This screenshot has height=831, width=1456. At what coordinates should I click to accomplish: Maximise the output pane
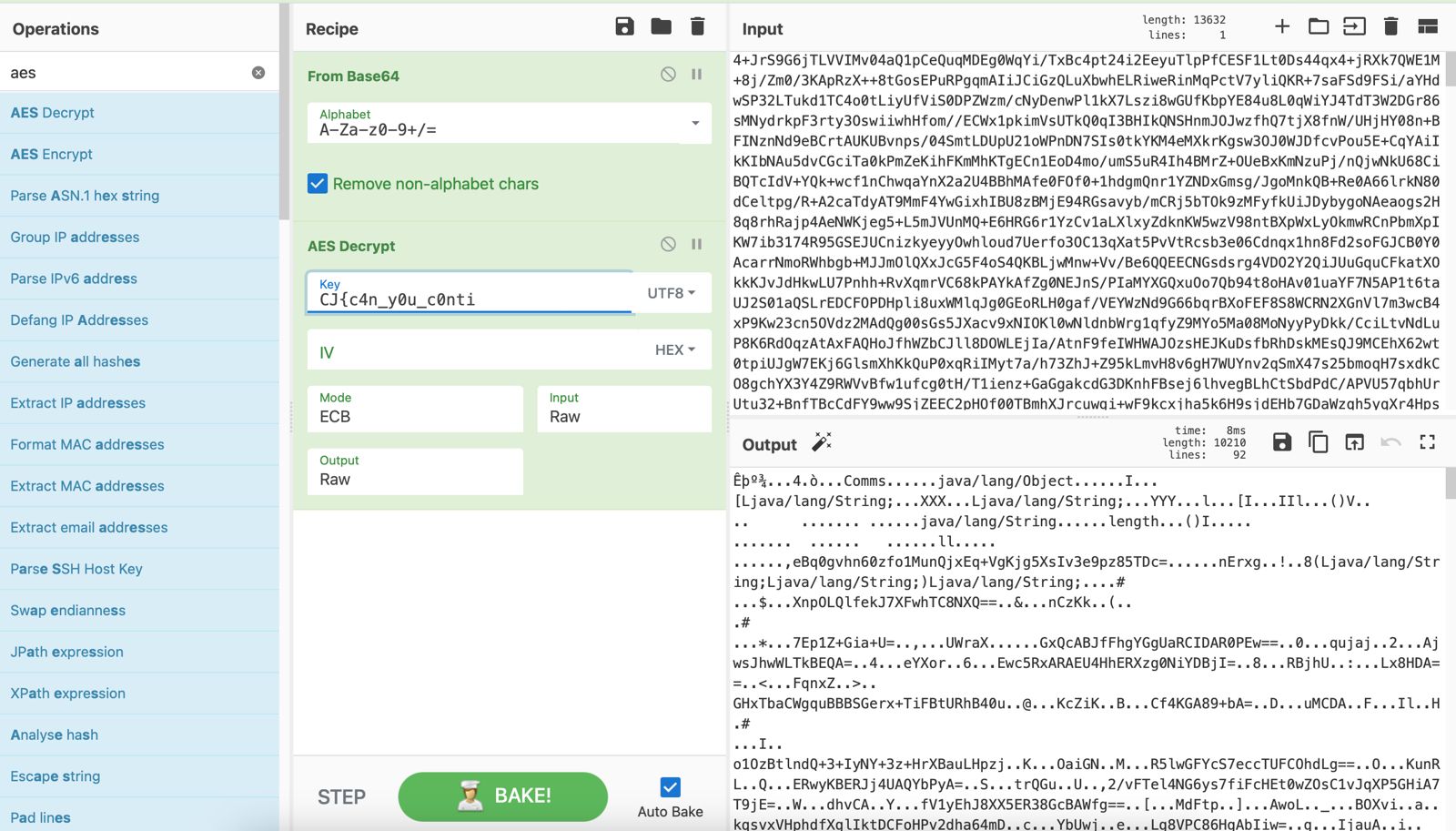pos(1427,442)
